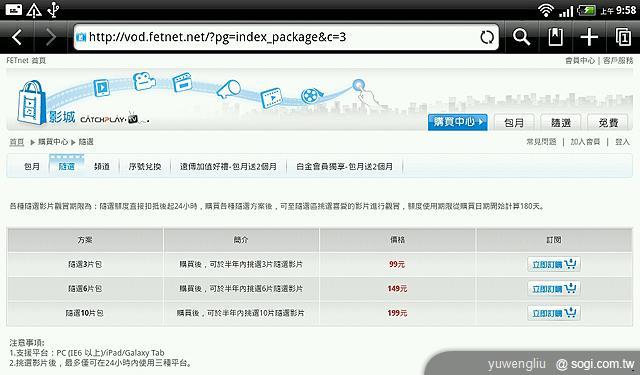This screenshot has width=640, height=375.
Task: Open the bookmarks icon
Action: coord(555,37)
